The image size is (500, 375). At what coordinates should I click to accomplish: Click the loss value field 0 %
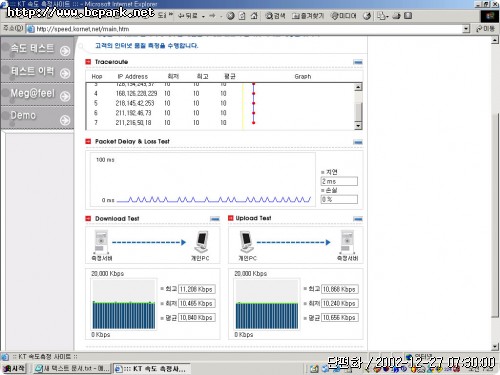(x=339, y=199)
